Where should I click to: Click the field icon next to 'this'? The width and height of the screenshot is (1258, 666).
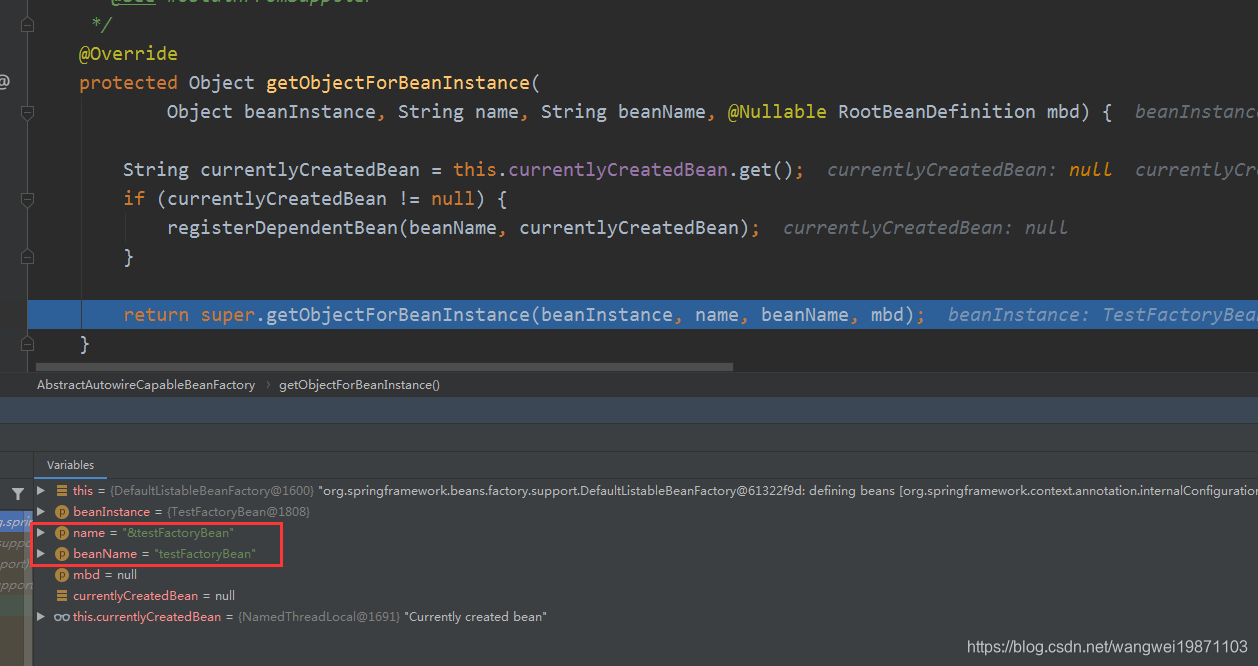point(62,491)
